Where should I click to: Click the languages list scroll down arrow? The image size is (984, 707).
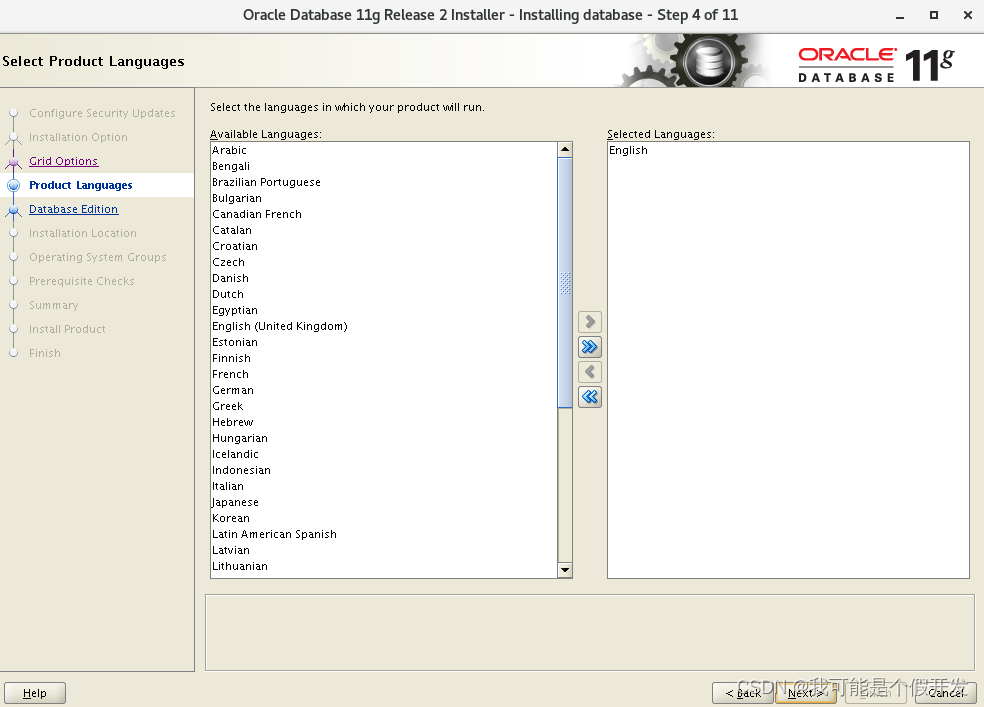(x=565, y=570)
